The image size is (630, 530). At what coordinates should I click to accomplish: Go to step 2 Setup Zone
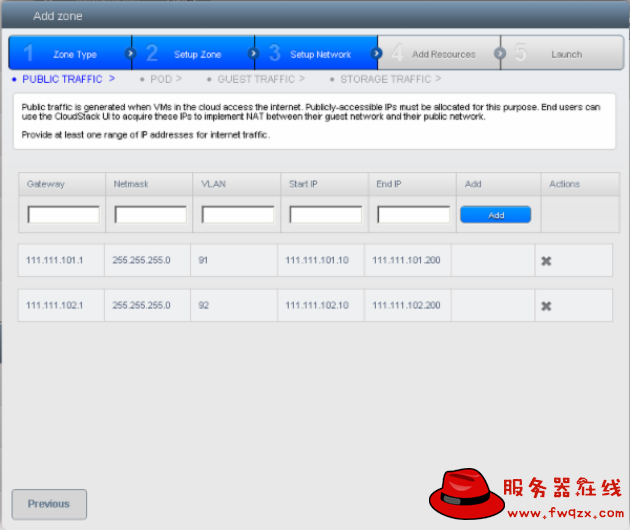pyautogui.click(x=193, y=53)
